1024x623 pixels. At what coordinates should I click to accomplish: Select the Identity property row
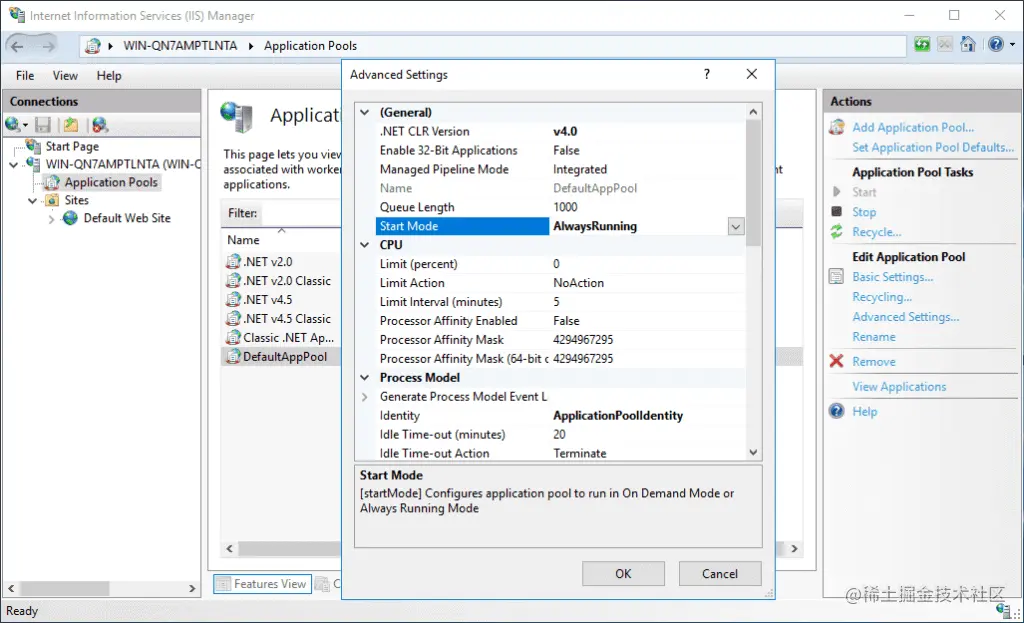(x=562, y=415)
